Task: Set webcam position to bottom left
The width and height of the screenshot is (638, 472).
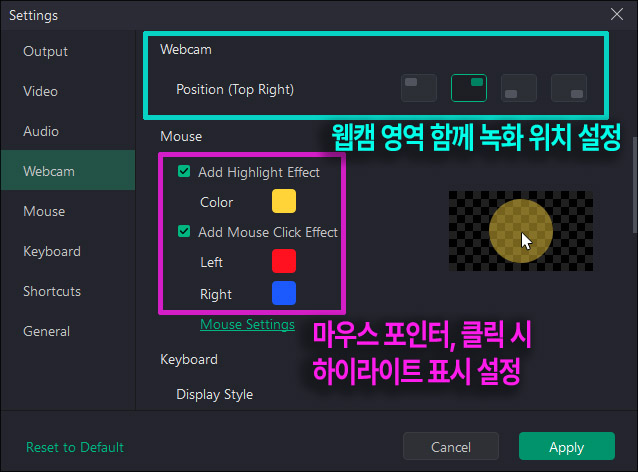Action: pyautogui.click(x=519, y=88)
